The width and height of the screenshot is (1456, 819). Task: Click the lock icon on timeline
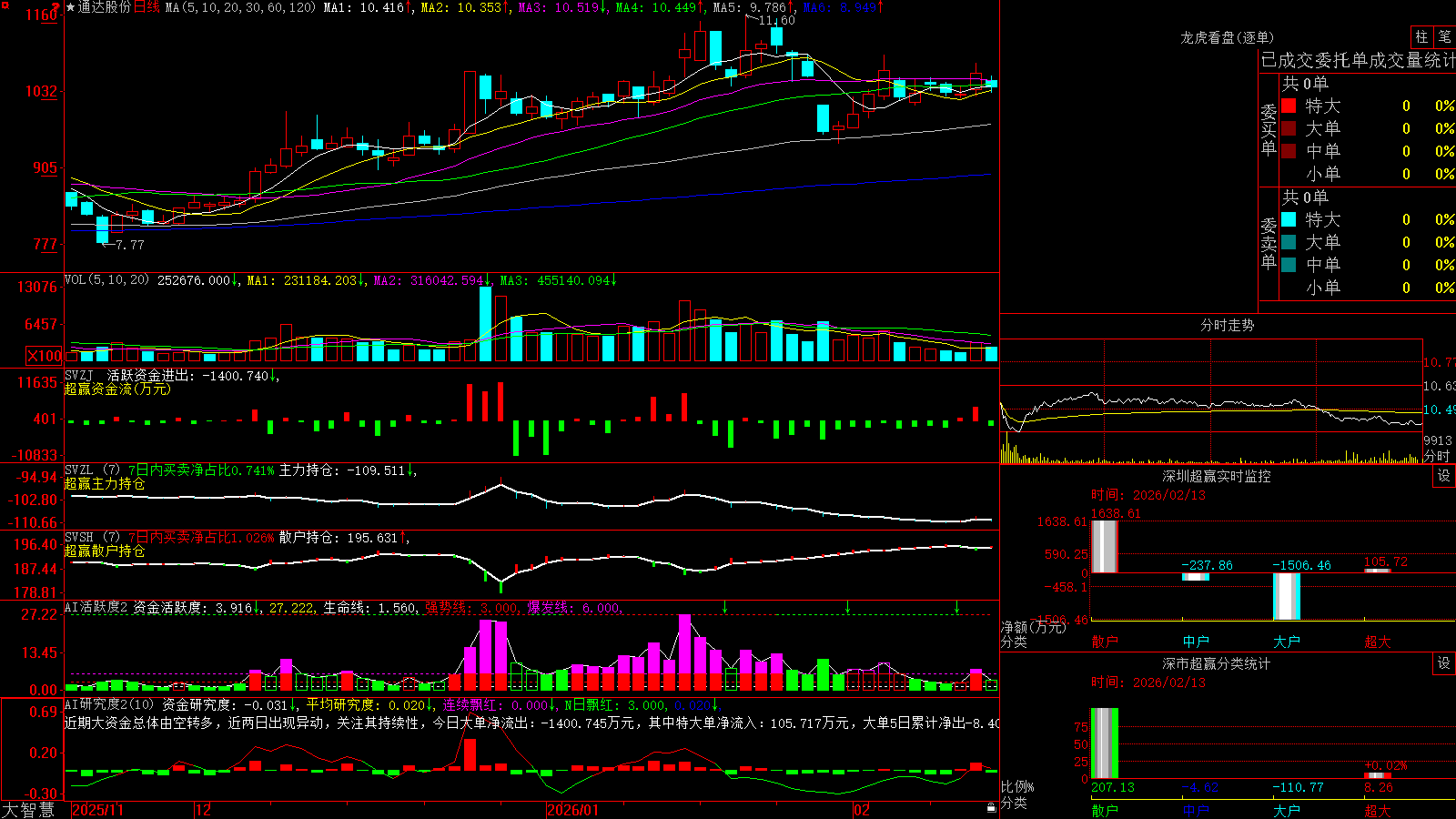pos(991,808)
